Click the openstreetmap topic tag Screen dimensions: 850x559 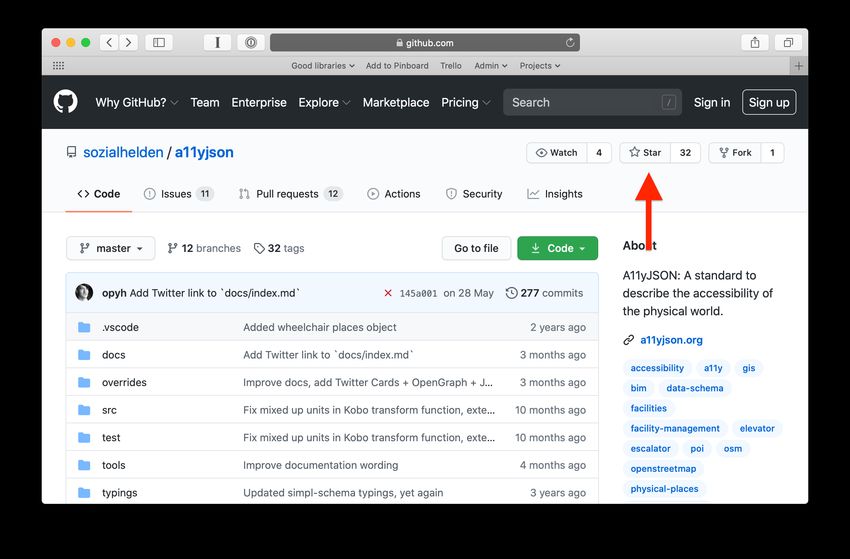pos(663,468)
